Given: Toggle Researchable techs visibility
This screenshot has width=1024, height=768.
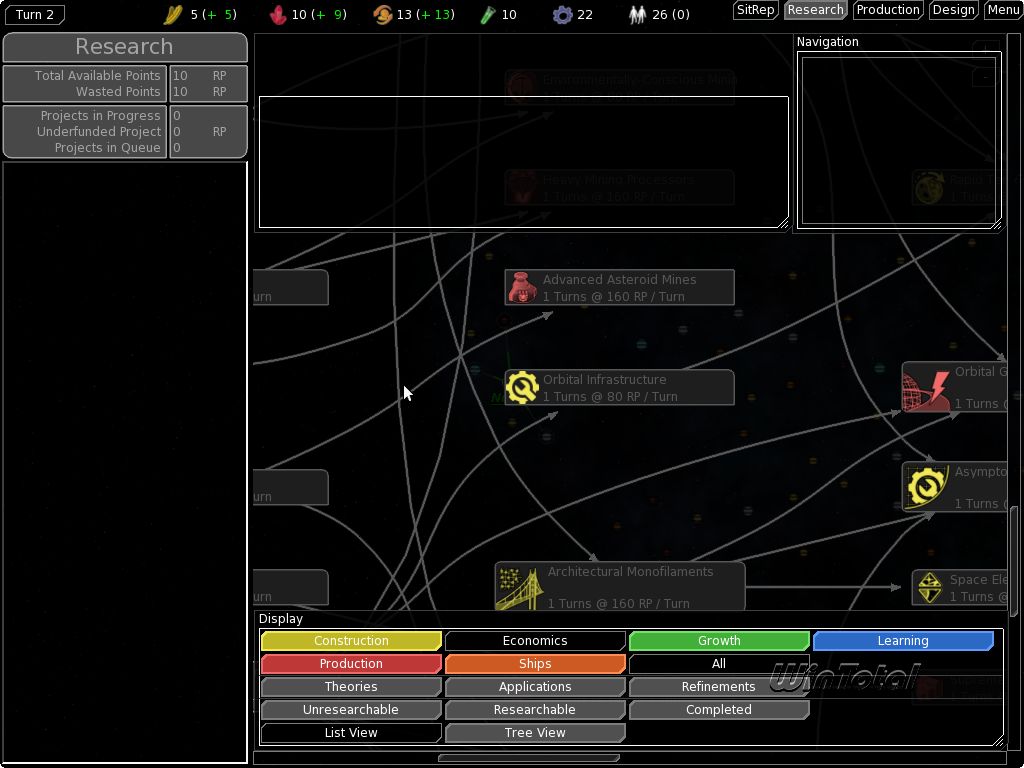Looking at the screenshot, I should [x=535, y=709].
